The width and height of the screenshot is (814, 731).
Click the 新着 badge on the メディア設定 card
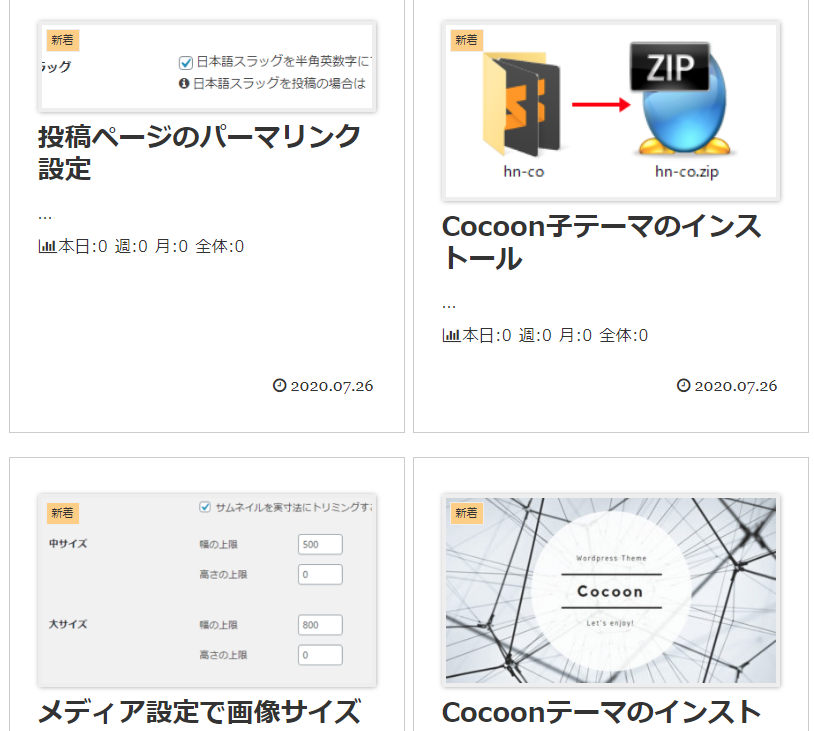pyautogui.click(x=62, y=513)
